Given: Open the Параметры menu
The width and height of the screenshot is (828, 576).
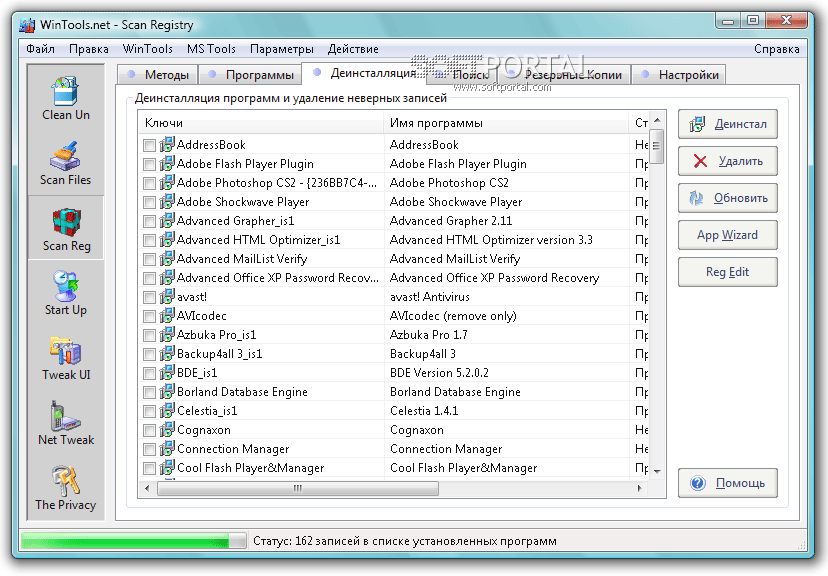Looking at the screenshot, I should click(x=281, y=49).
